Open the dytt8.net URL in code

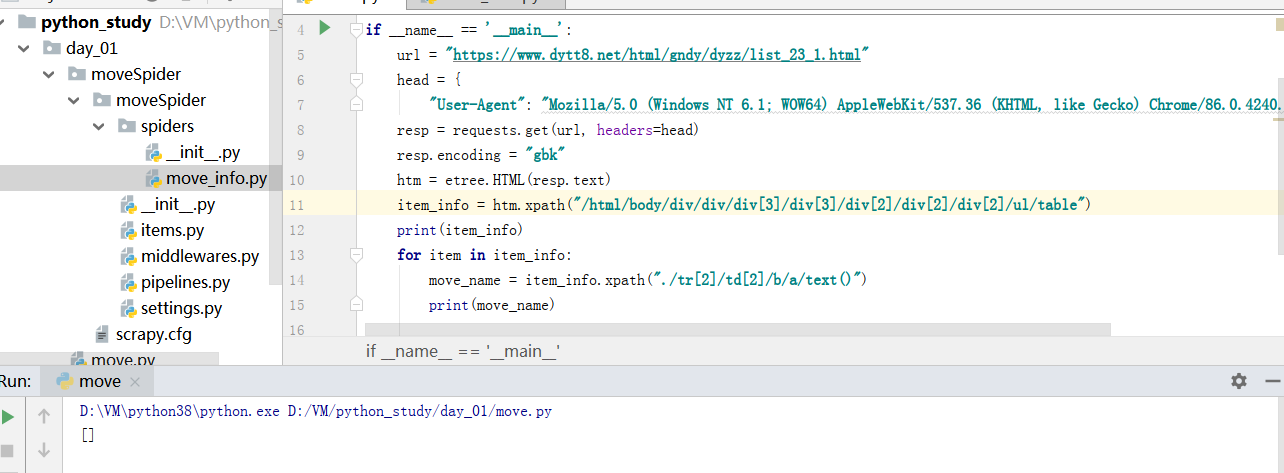656,54
